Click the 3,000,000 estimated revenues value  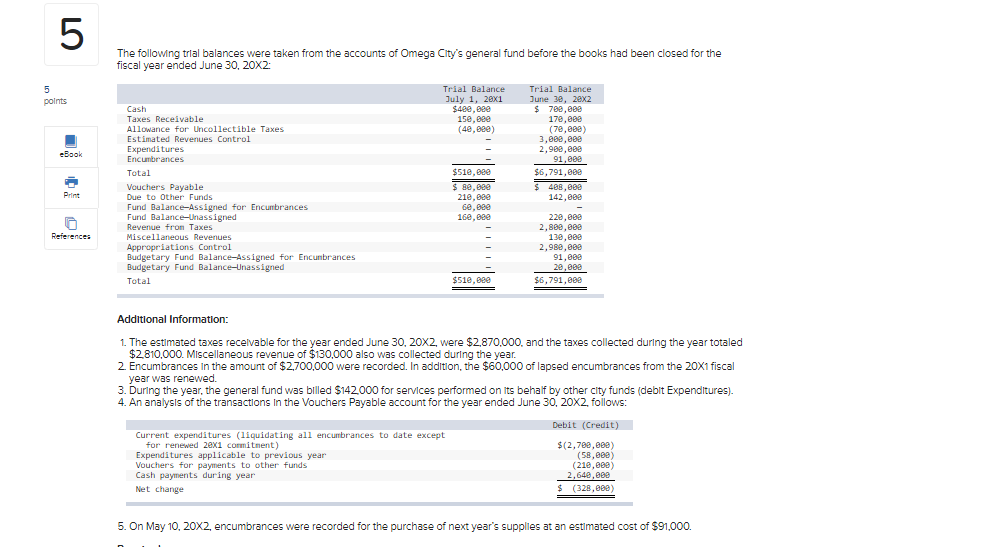tap(560, 139)
